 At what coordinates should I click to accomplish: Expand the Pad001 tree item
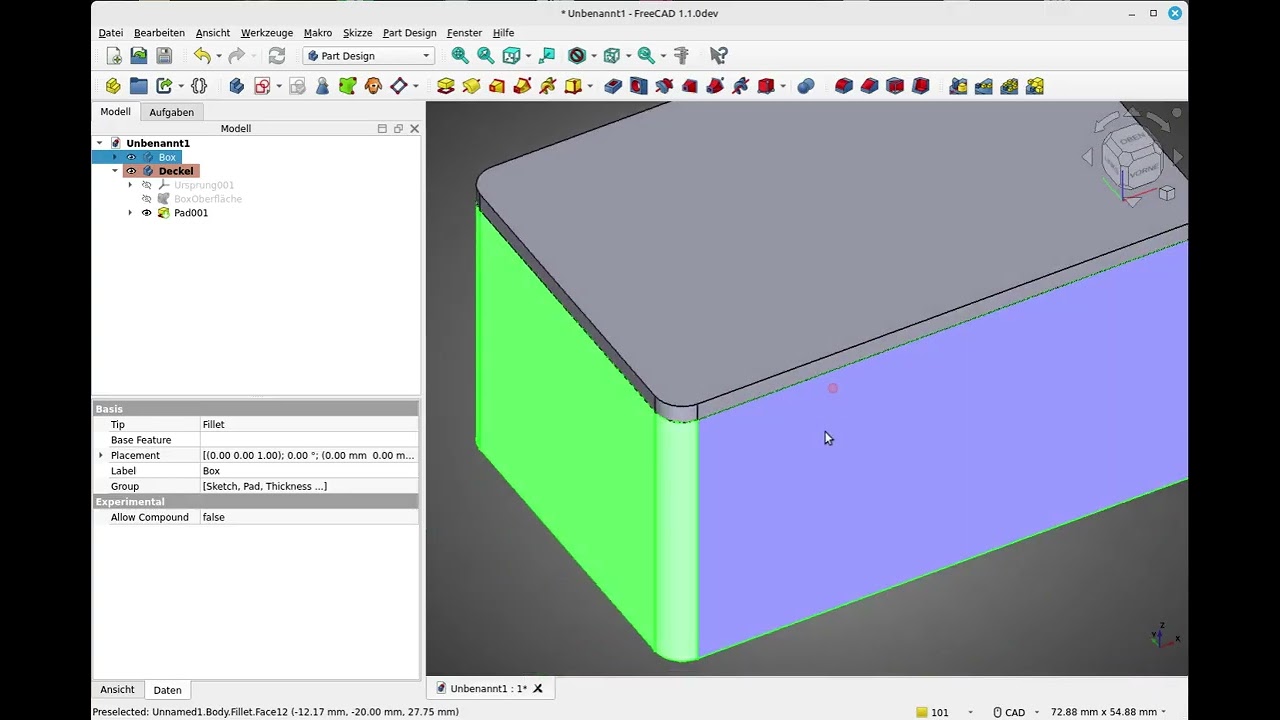click(x=130, y=213)
